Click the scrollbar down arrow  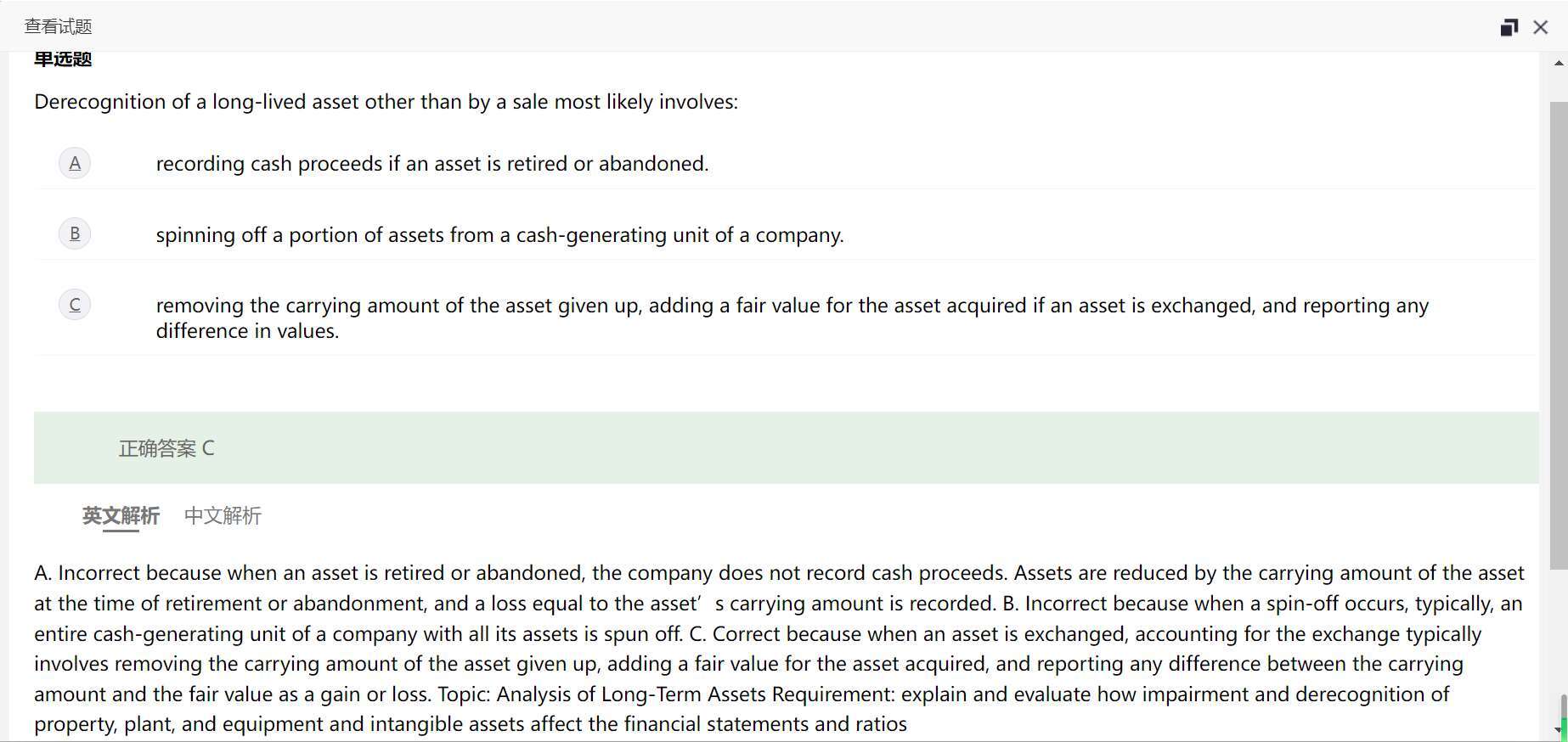[1559, 729]
